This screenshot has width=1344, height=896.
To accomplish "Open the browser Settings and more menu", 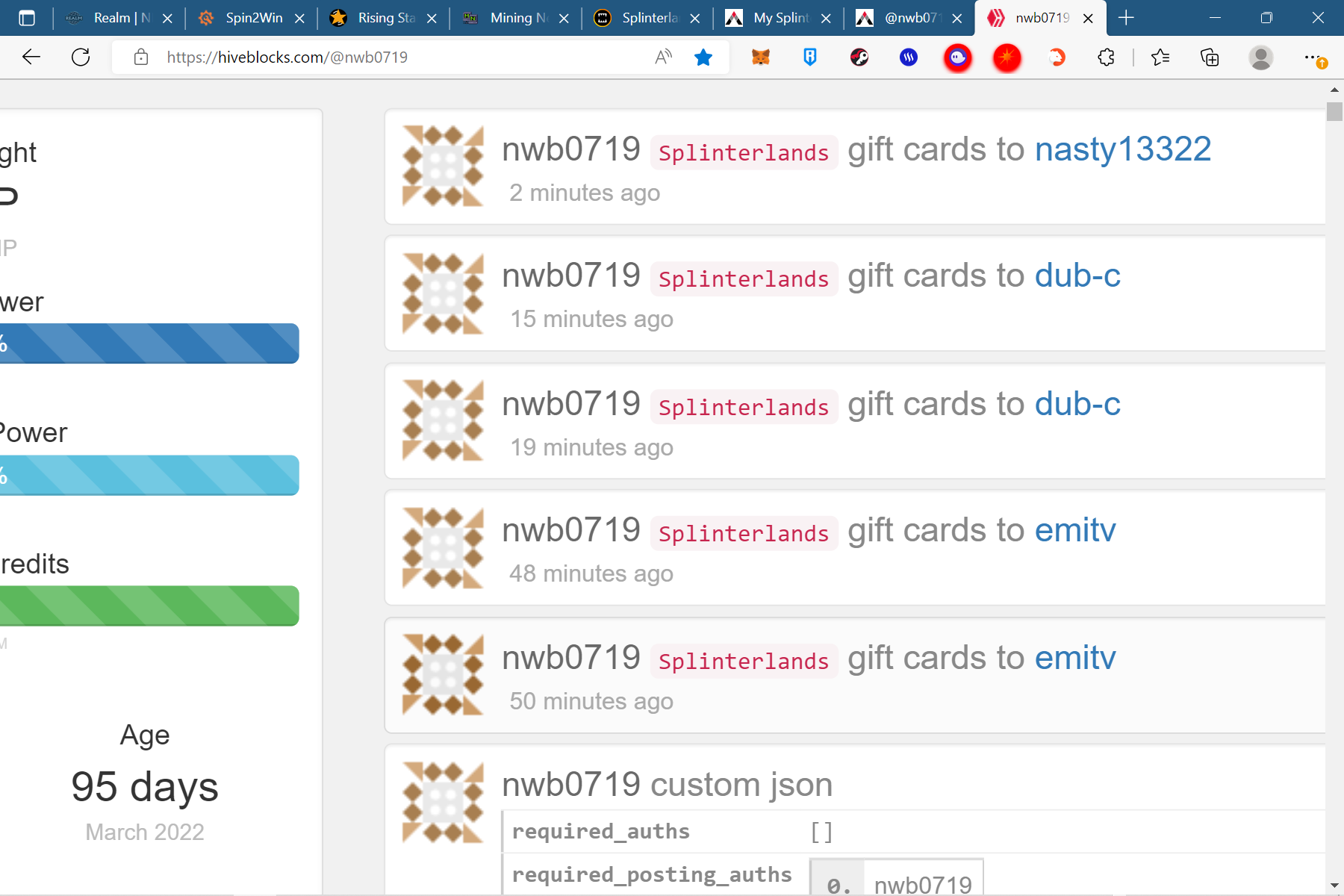I will click(x=1313, y=57).
